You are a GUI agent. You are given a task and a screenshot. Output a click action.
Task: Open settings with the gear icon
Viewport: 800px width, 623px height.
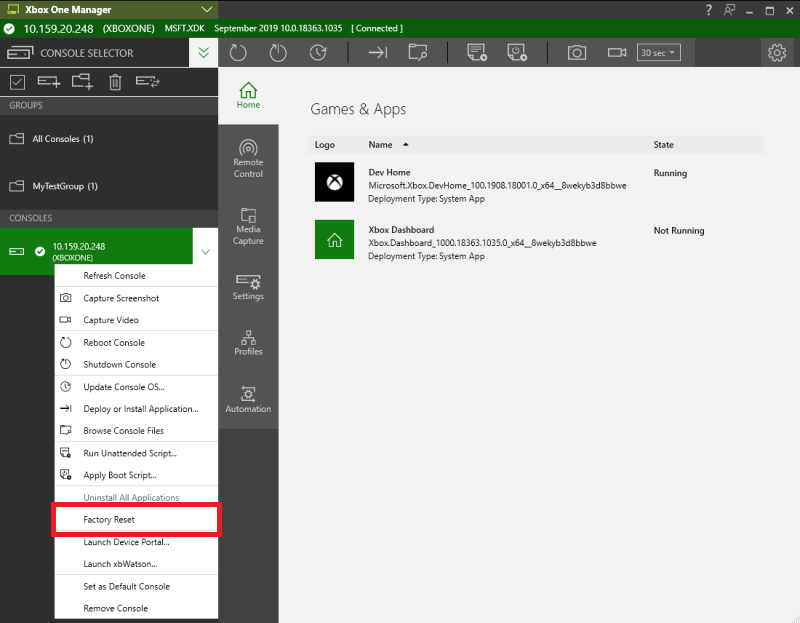click(x=777, y=53)
